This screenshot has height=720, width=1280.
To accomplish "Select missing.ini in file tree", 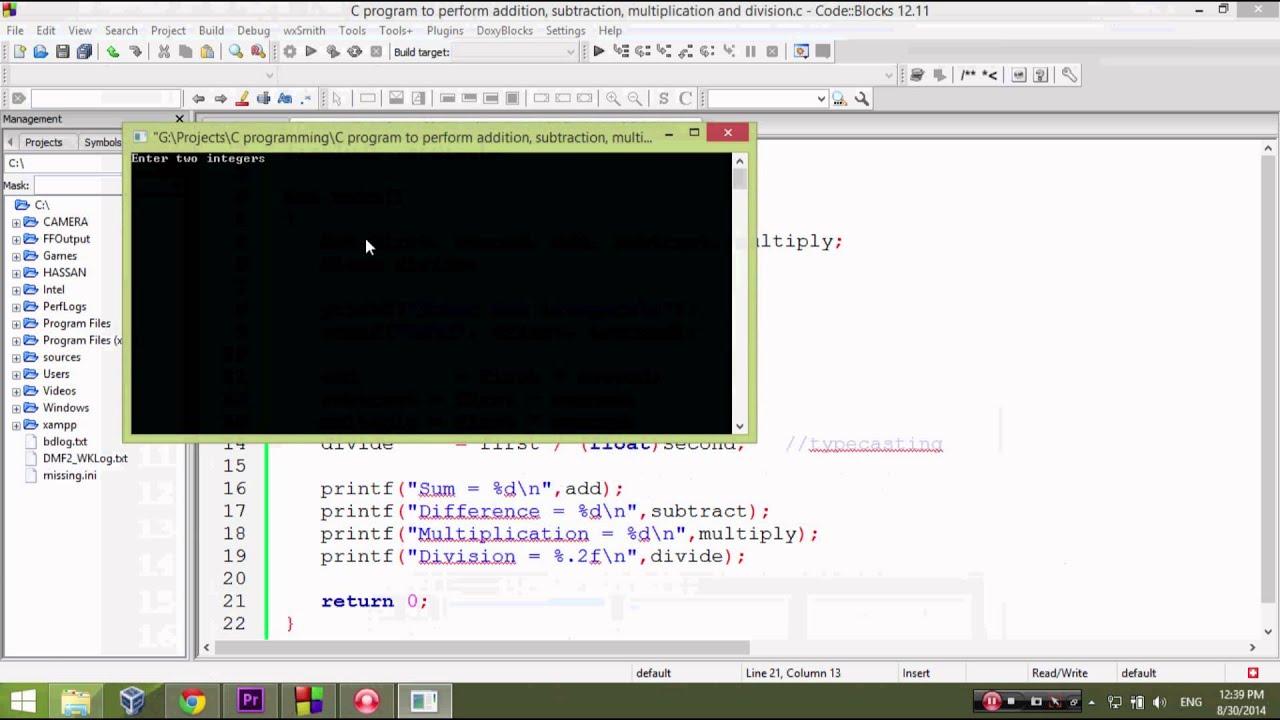I will click(x=69, y=475).
